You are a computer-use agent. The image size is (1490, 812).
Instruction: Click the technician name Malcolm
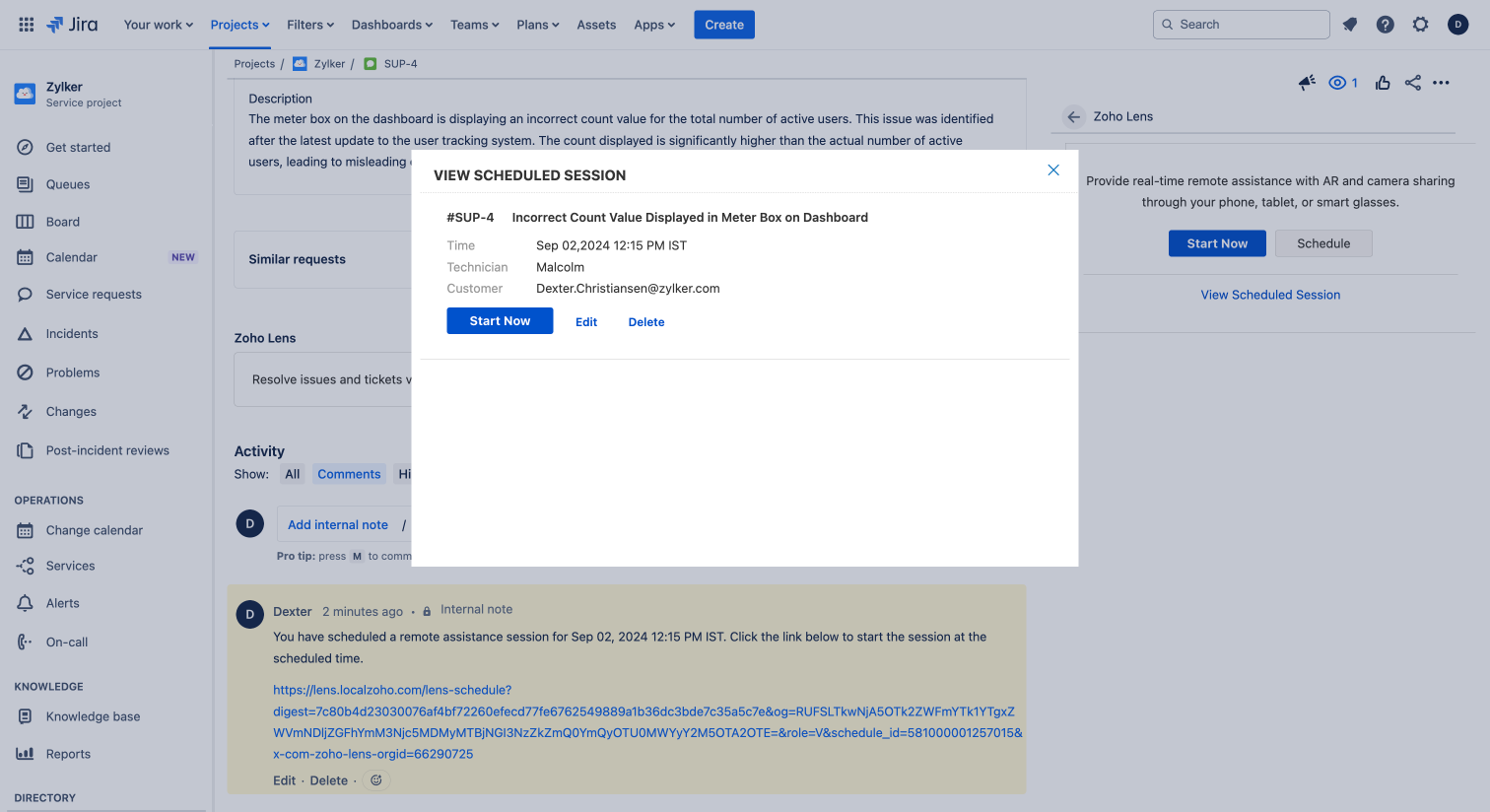[560, 267]
